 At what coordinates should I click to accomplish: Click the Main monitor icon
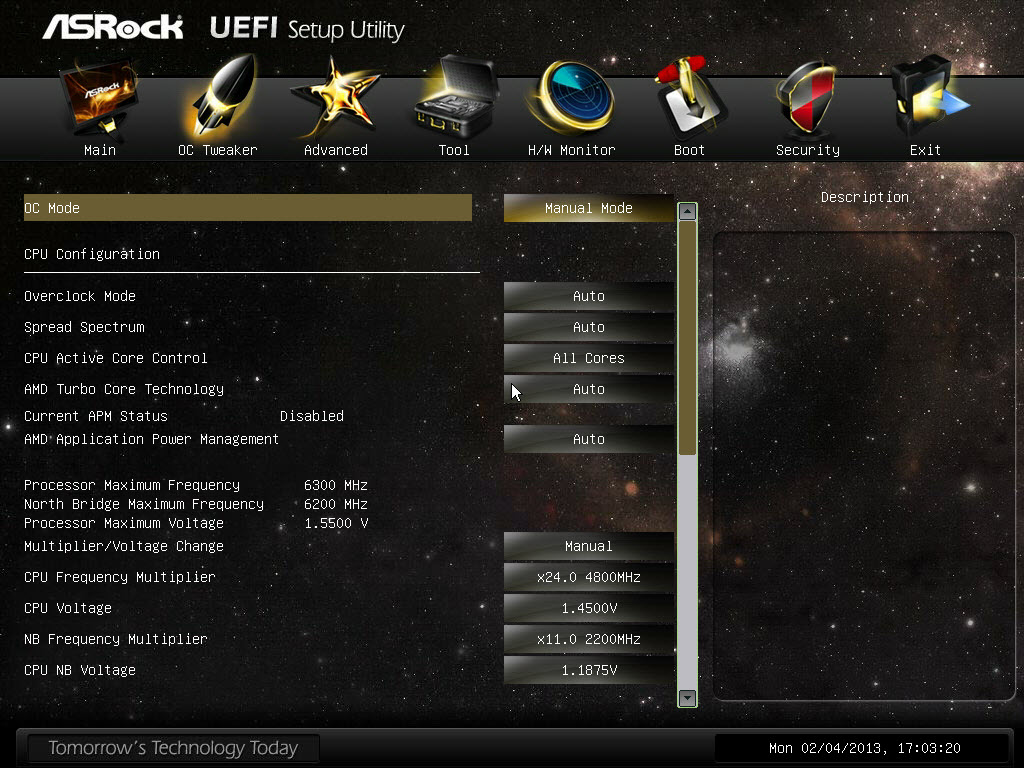tap(99, 98)
